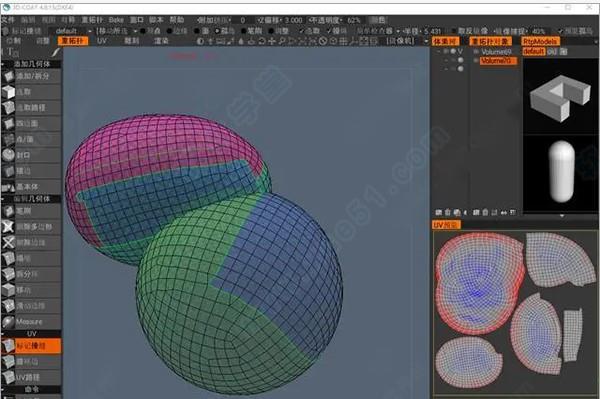Click the Z偏移 offset value field
600x399 pixels.
(x=293, y=20)
